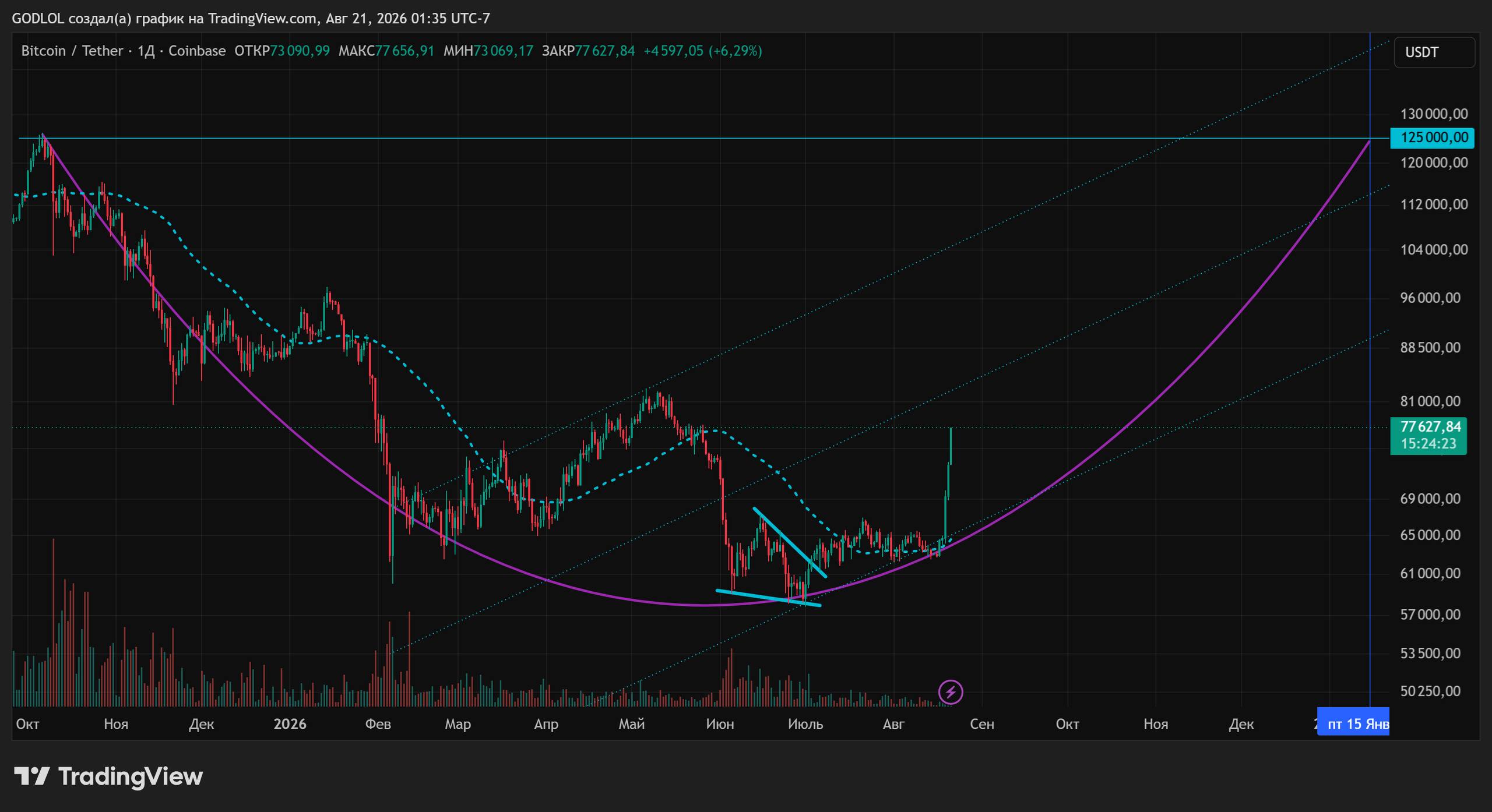Click the Июн month label
Image resolution: width=1492 pixels, height=812 pixels.
coord(720,724)
